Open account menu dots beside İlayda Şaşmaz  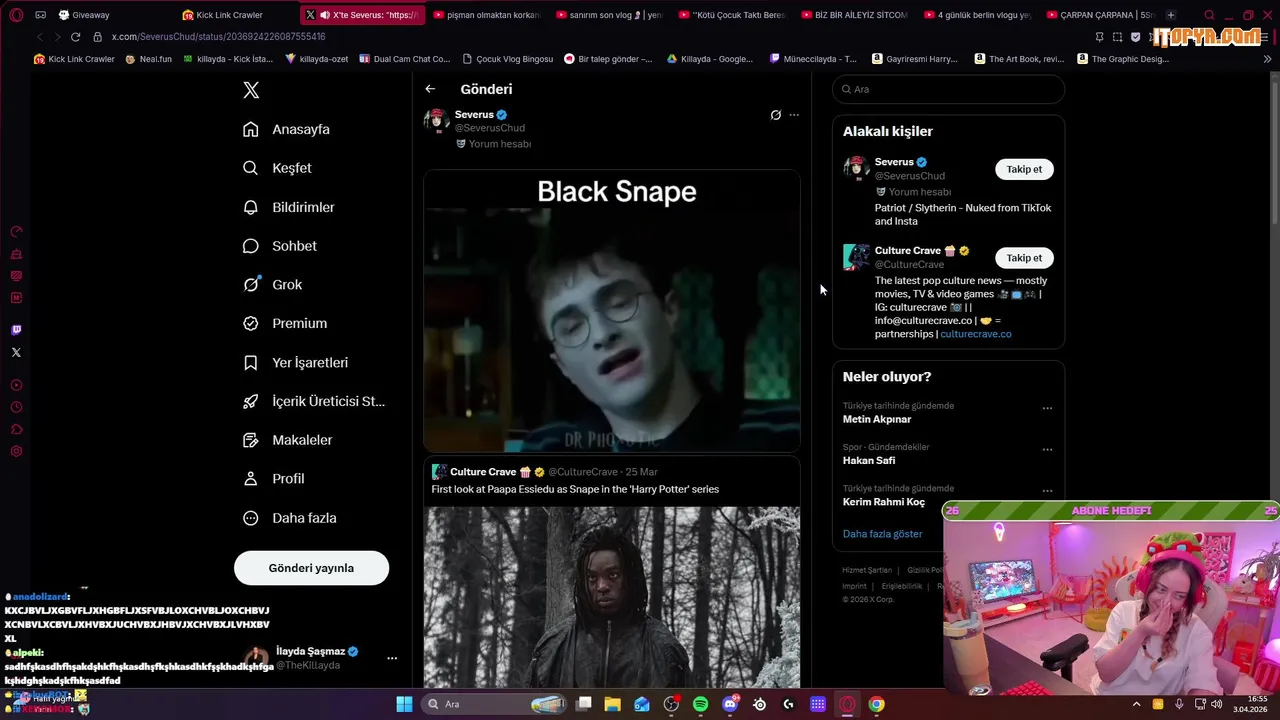point(392,658)
